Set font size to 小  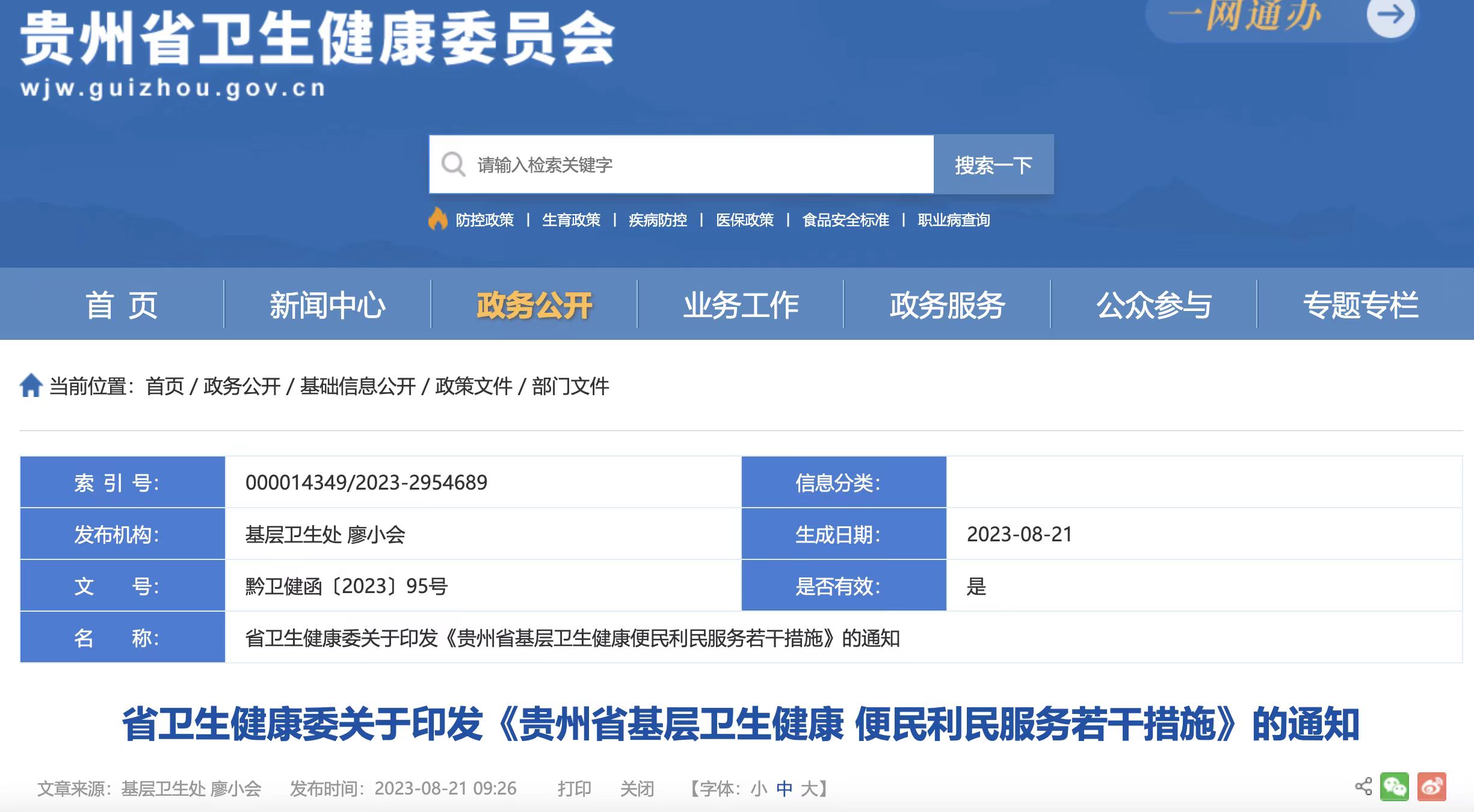(759, 789)
